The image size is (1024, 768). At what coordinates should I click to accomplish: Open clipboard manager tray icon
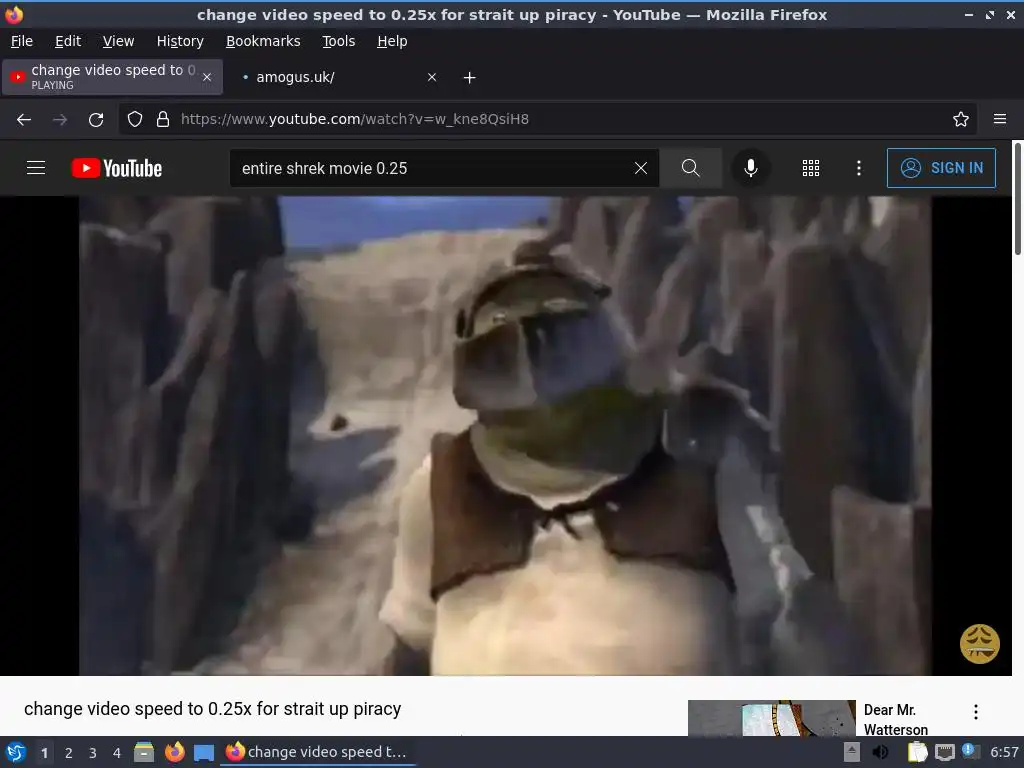pos(917,752)
